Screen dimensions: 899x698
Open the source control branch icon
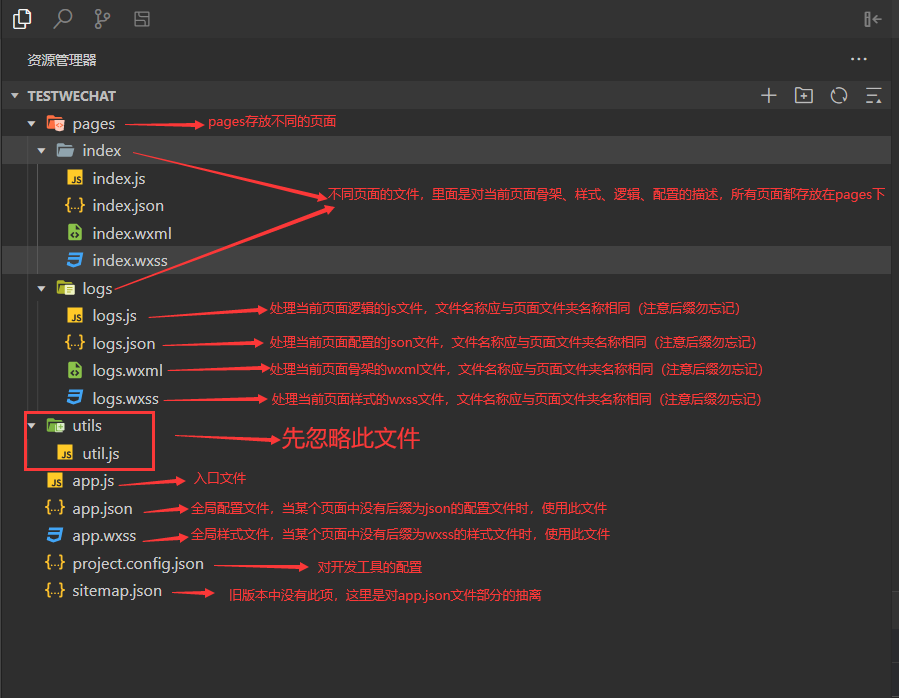pos(102,19)
